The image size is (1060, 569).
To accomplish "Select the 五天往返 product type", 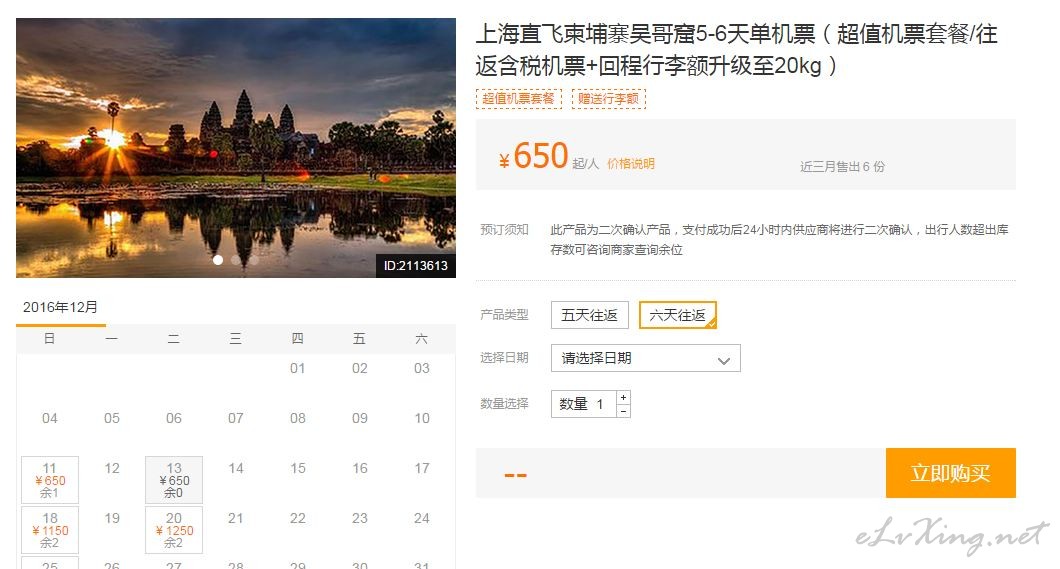I will (x=589, y=315).
